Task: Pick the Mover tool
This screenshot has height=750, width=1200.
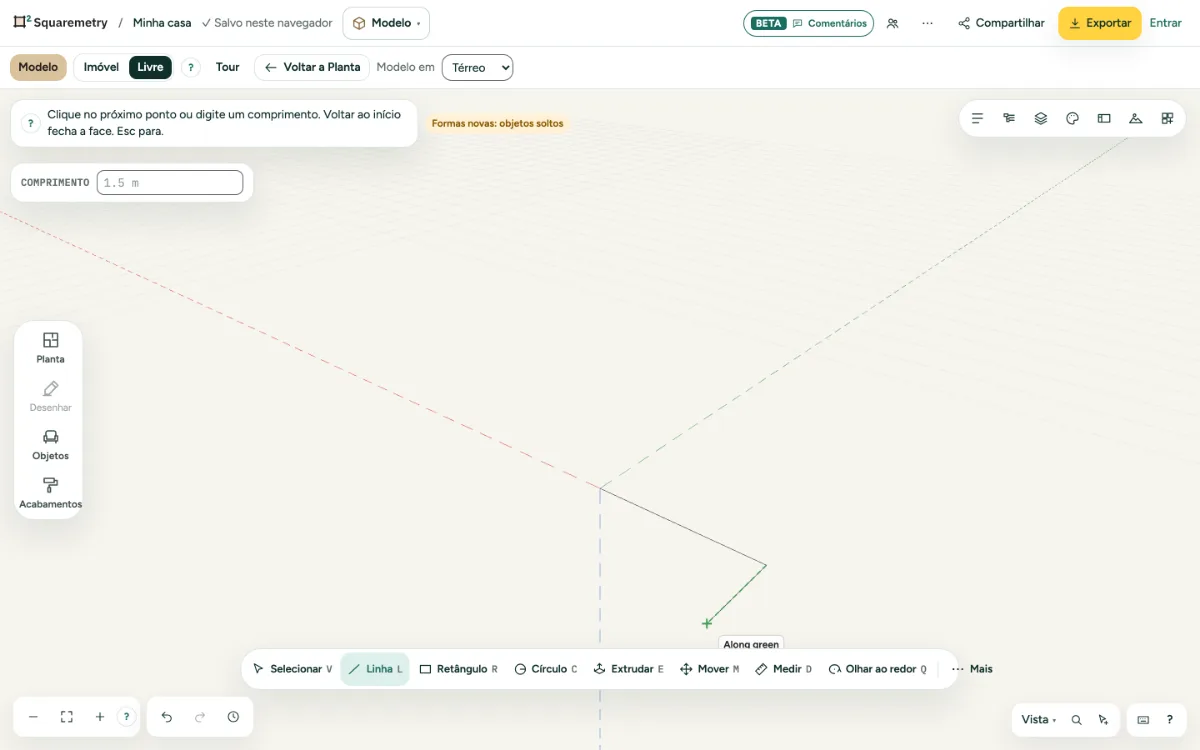Action: click(709, 669)
